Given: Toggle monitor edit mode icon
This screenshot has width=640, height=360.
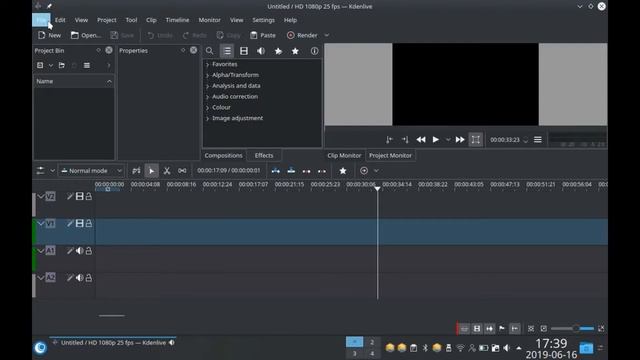Looking at the screenshot, I should coord(476,140).
